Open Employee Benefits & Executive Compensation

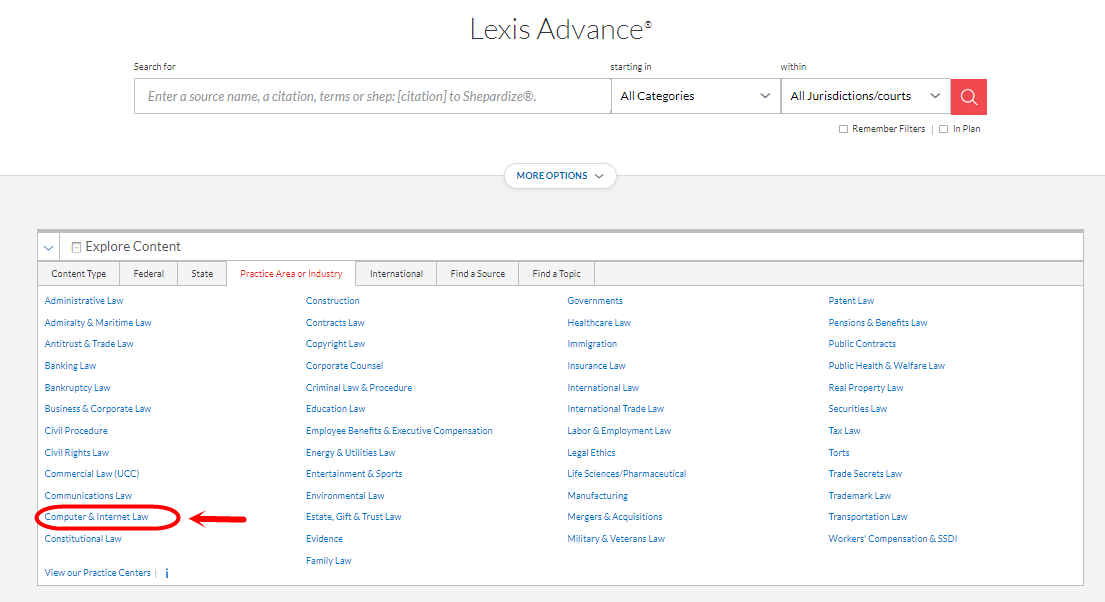[x=399, y=431]
